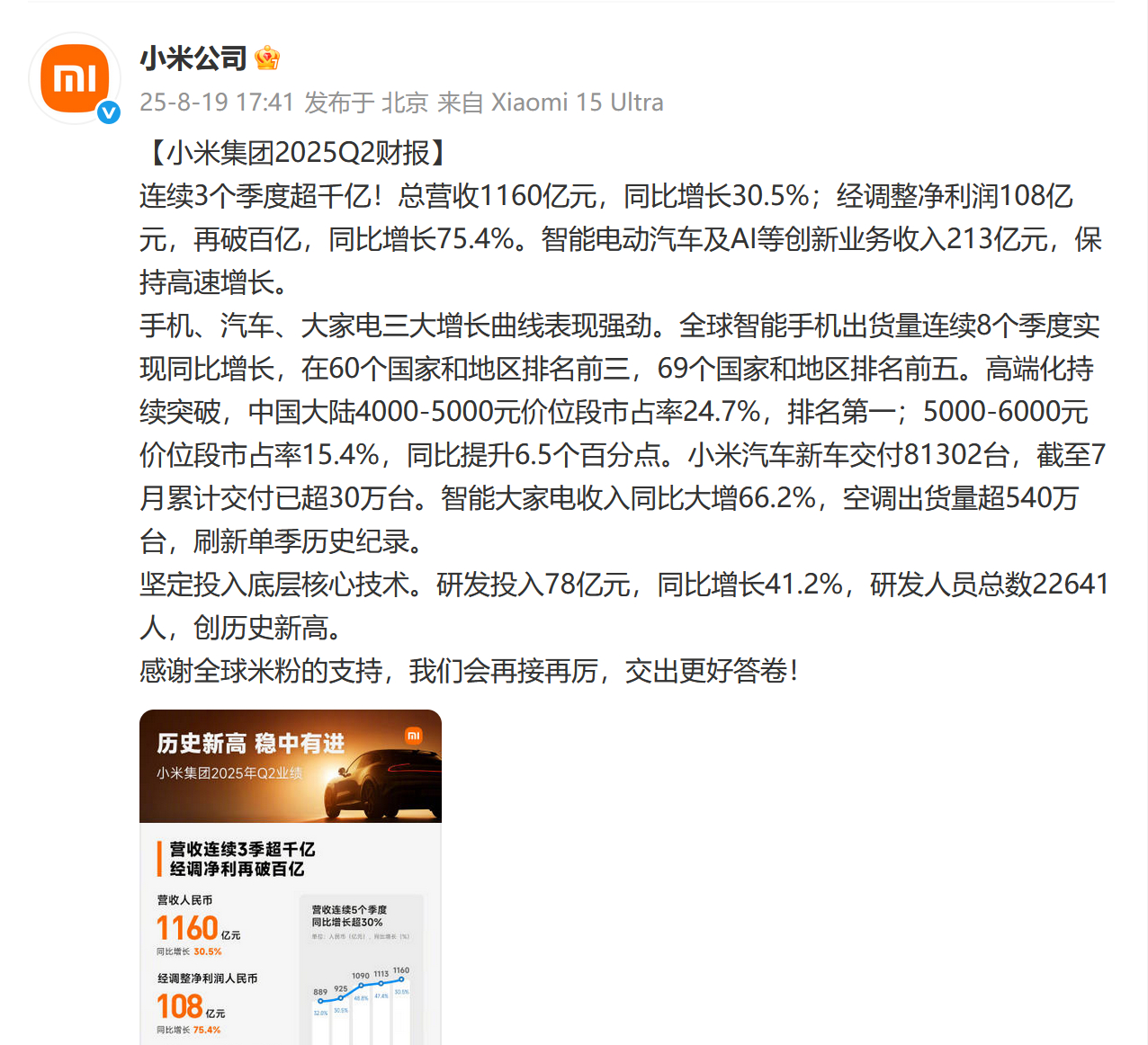Viewport: 1148px width, 1045px height.
Task: Click the 小米集团2025年Q2业绩 banner subtitle
Action: (x=229, y=773)
